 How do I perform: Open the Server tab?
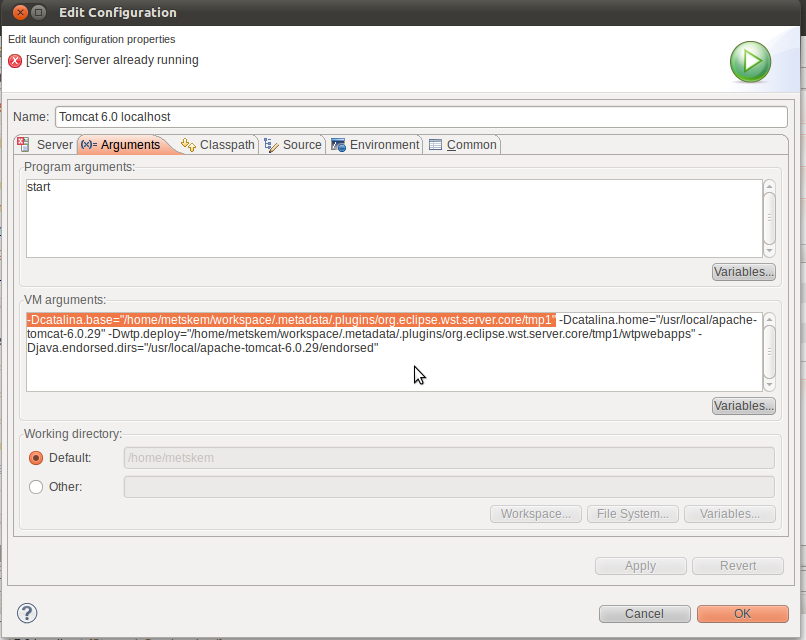click(x=46, y=145)
